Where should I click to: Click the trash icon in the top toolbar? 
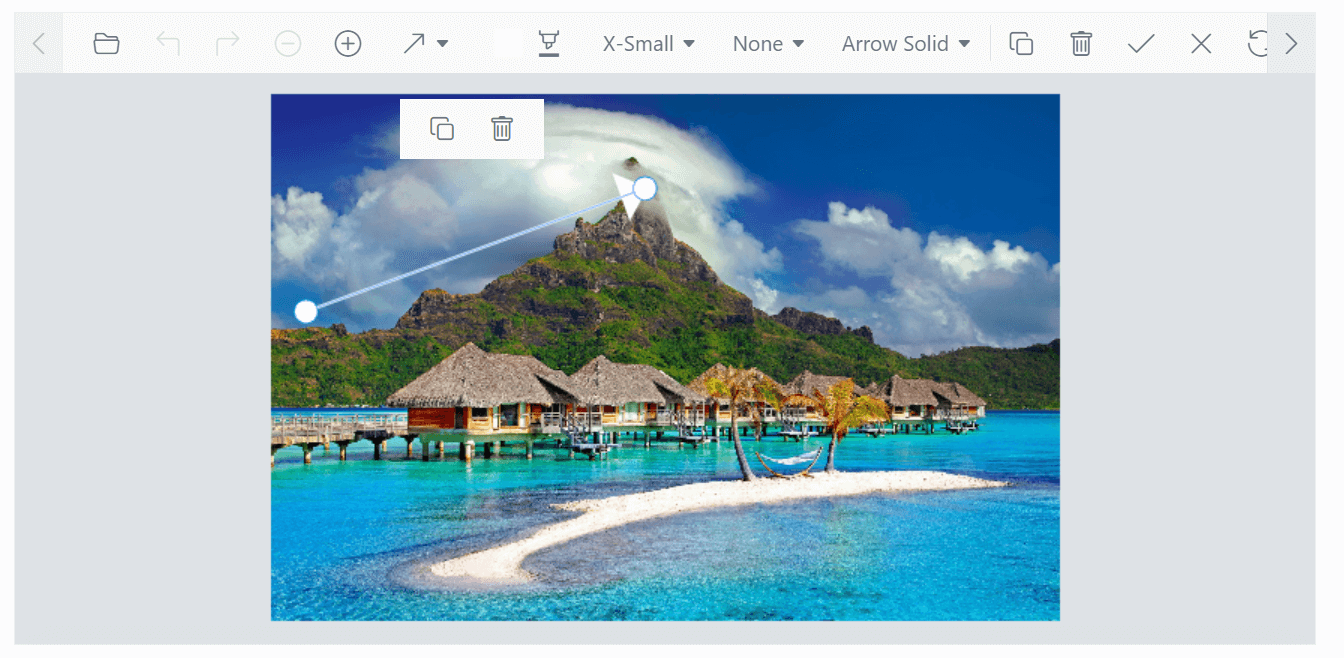click(1081, 44)
